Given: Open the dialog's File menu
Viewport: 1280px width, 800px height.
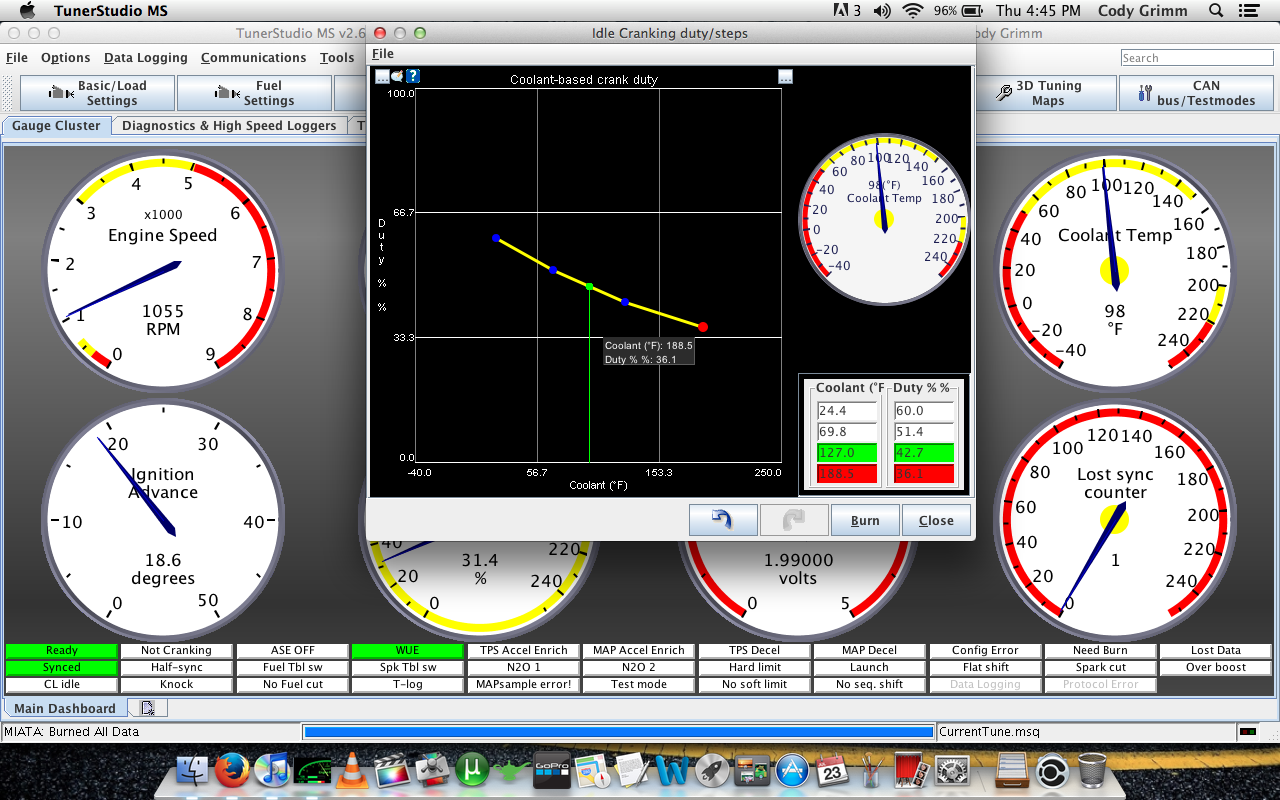Looking at the screenshot, I should click(x=383, y=54).
